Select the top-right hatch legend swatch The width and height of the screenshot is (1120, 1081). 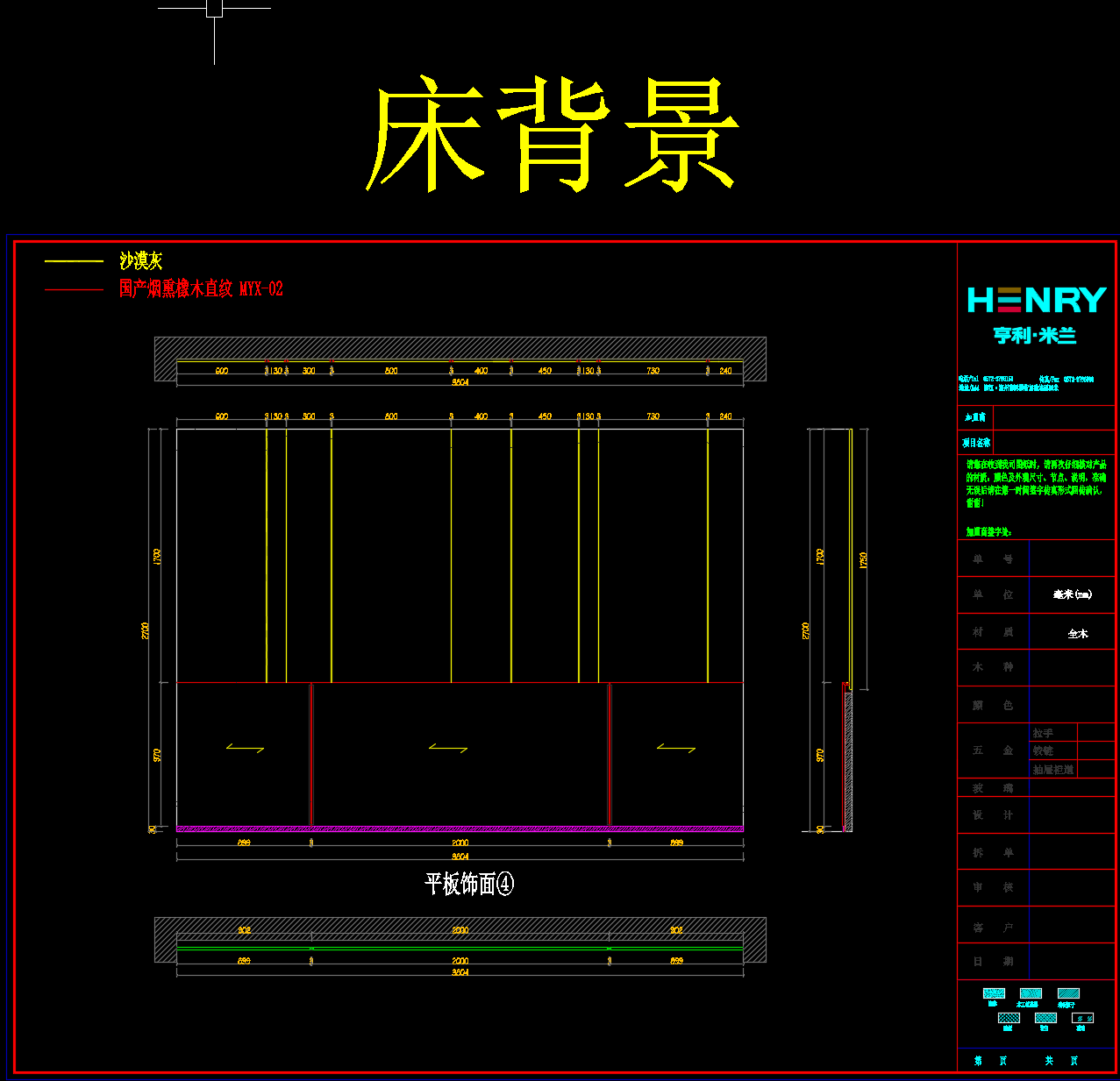[x=1068, y=993]
